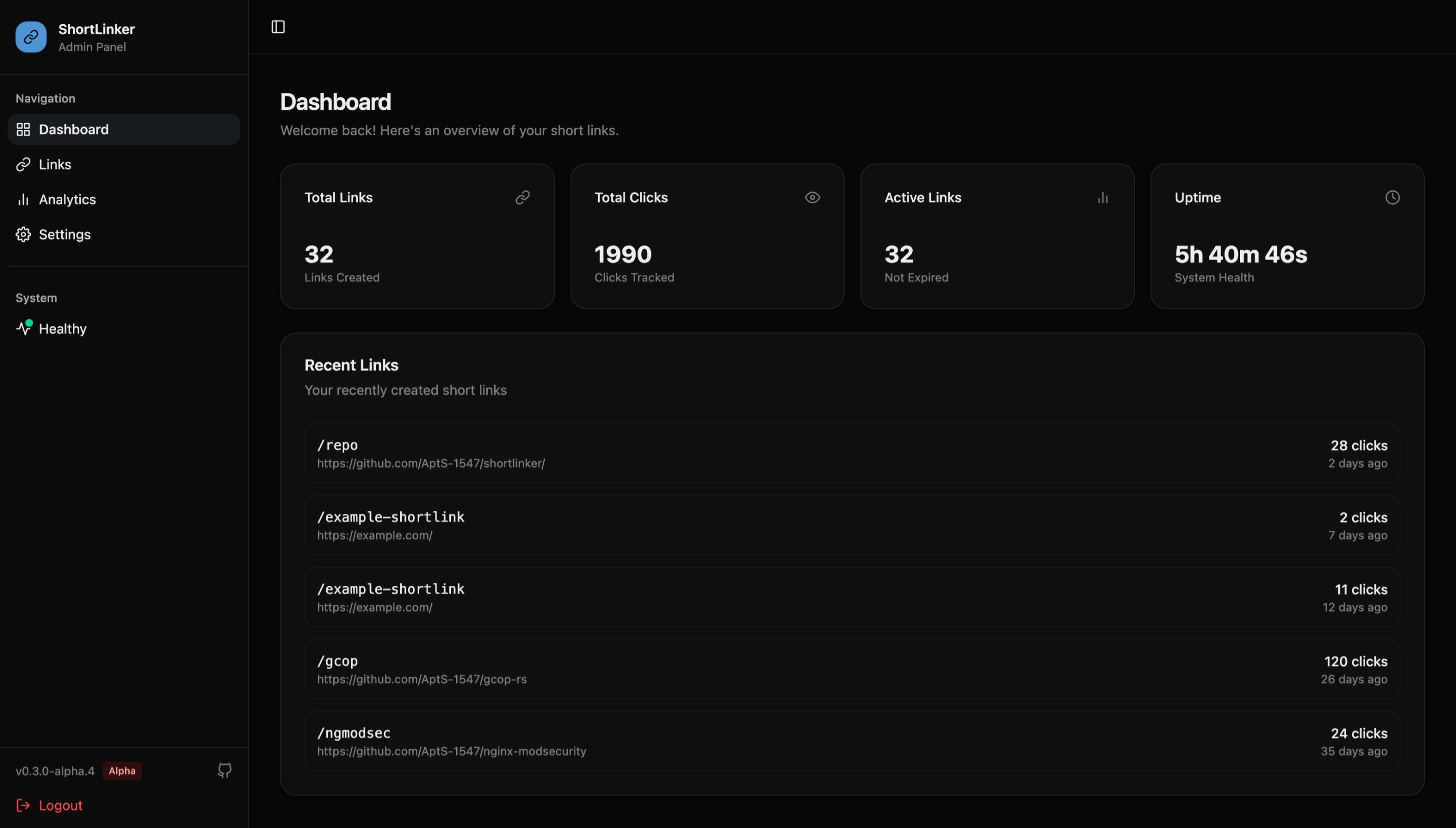Click the Settings gear icon

(x=23, y=234)
